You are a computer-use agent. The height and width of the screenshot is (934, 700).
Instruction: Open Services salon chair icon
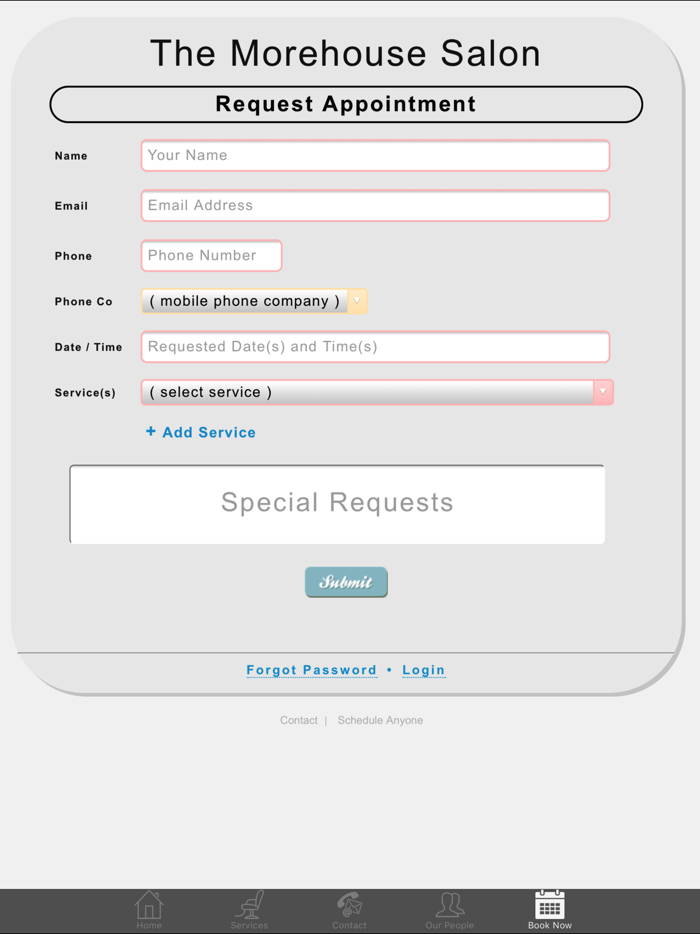pyautogui.click(x=249, y=905)
